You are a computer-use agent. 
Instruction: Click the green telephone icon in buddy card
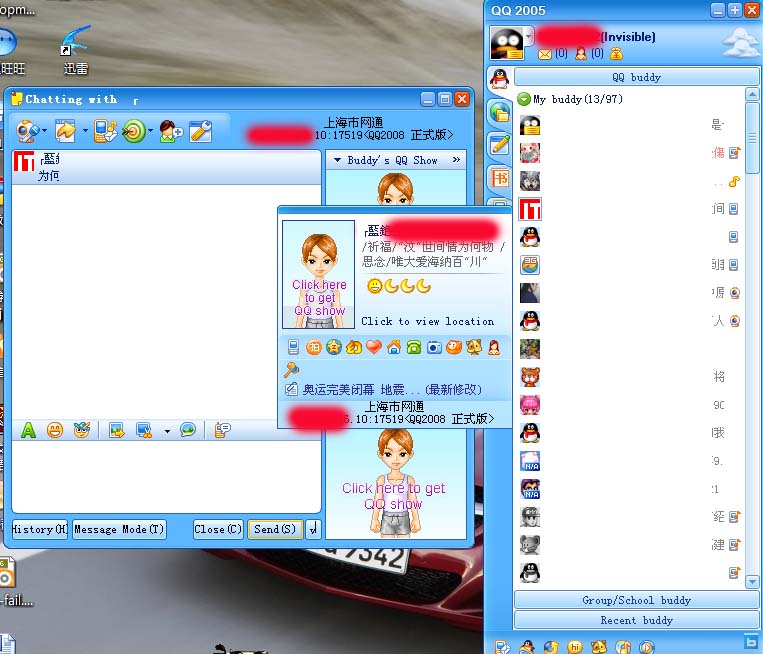click(x=414, y=347)
